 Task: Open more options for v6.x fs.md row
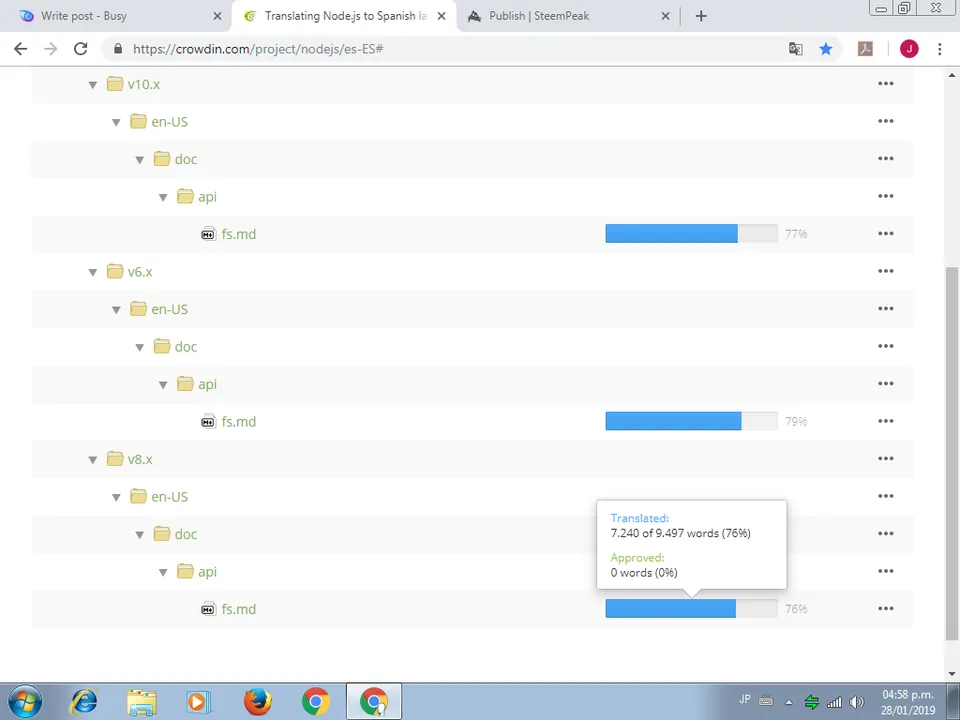click(x=886, y=421)
